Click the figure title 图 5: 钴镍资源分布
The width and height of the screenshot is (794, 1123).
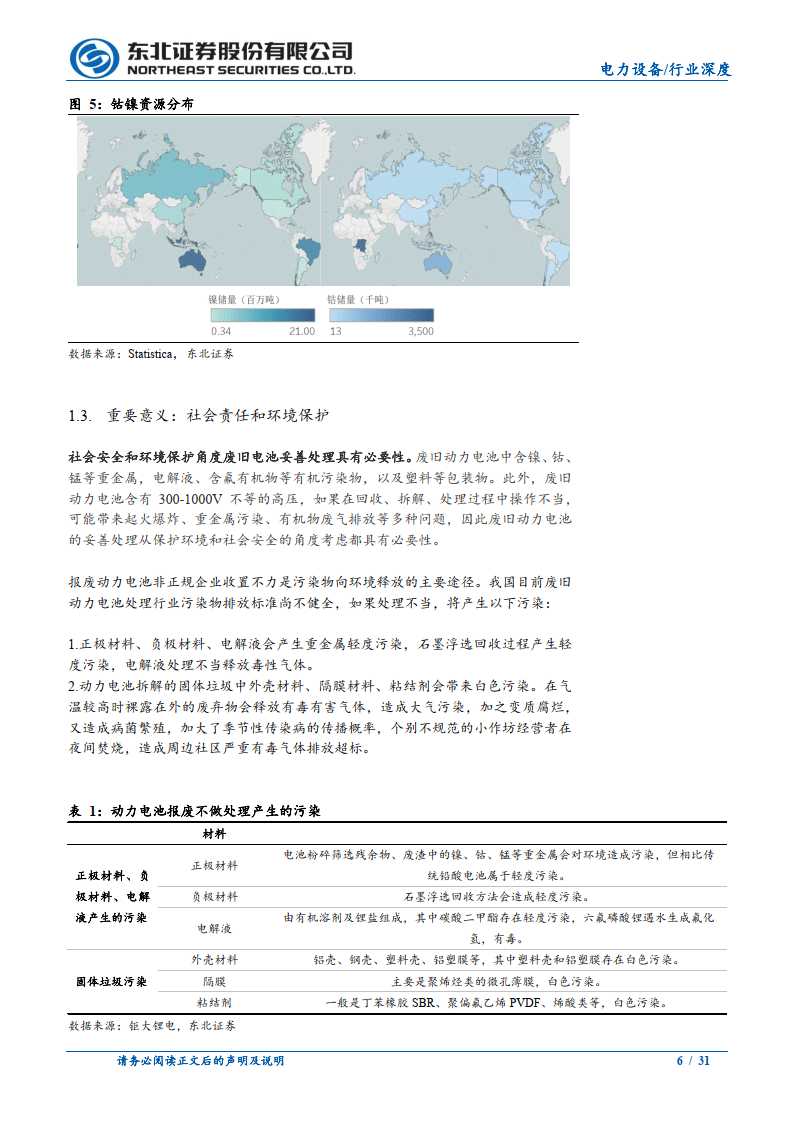[131, 104]
